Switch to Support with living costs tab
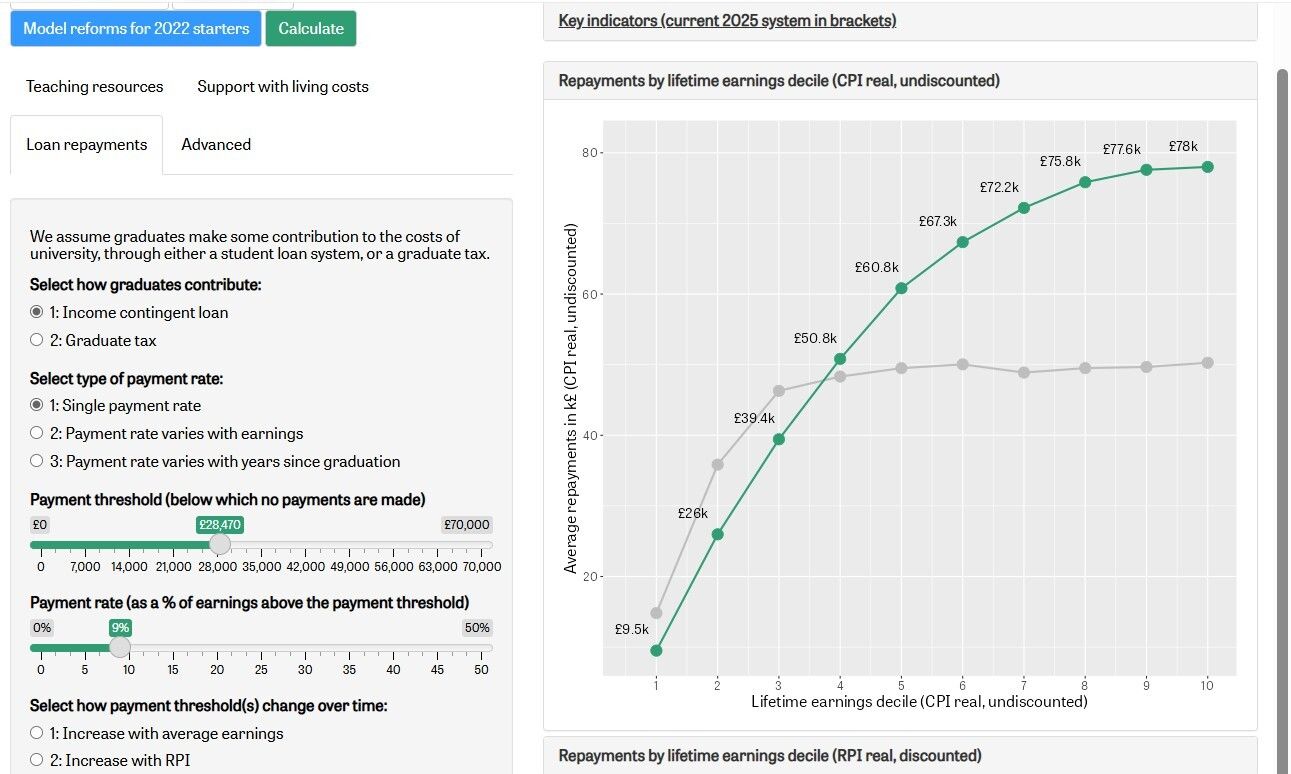The image size is (1291, 774). click(283, 86)
